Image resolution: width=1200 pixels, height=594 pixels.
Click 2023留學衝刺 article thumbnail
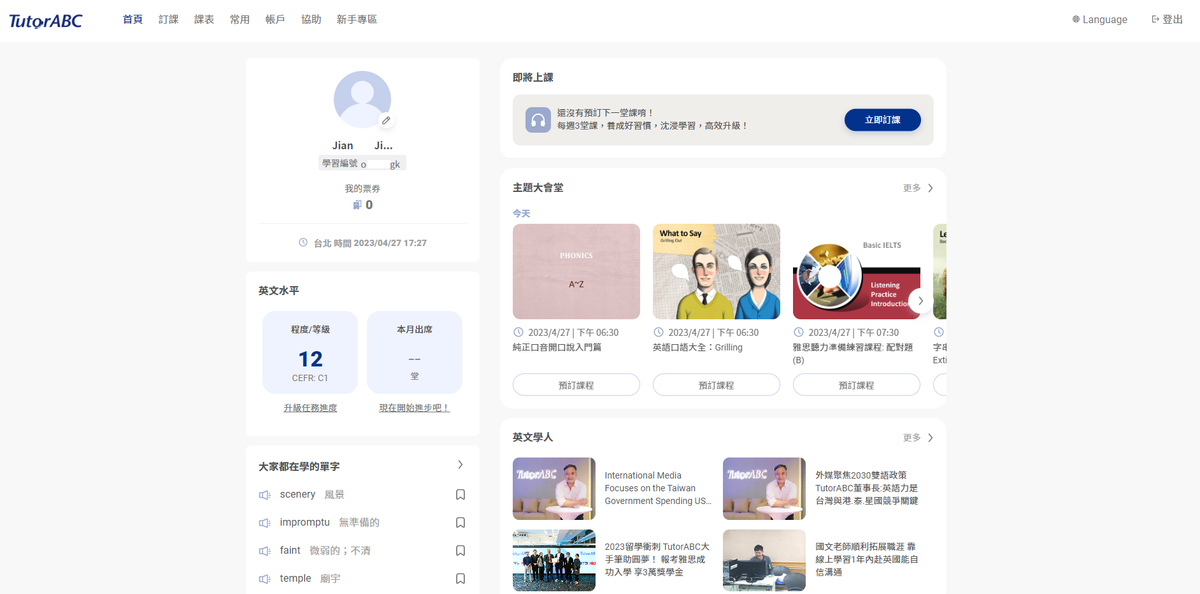click(554, 560)
